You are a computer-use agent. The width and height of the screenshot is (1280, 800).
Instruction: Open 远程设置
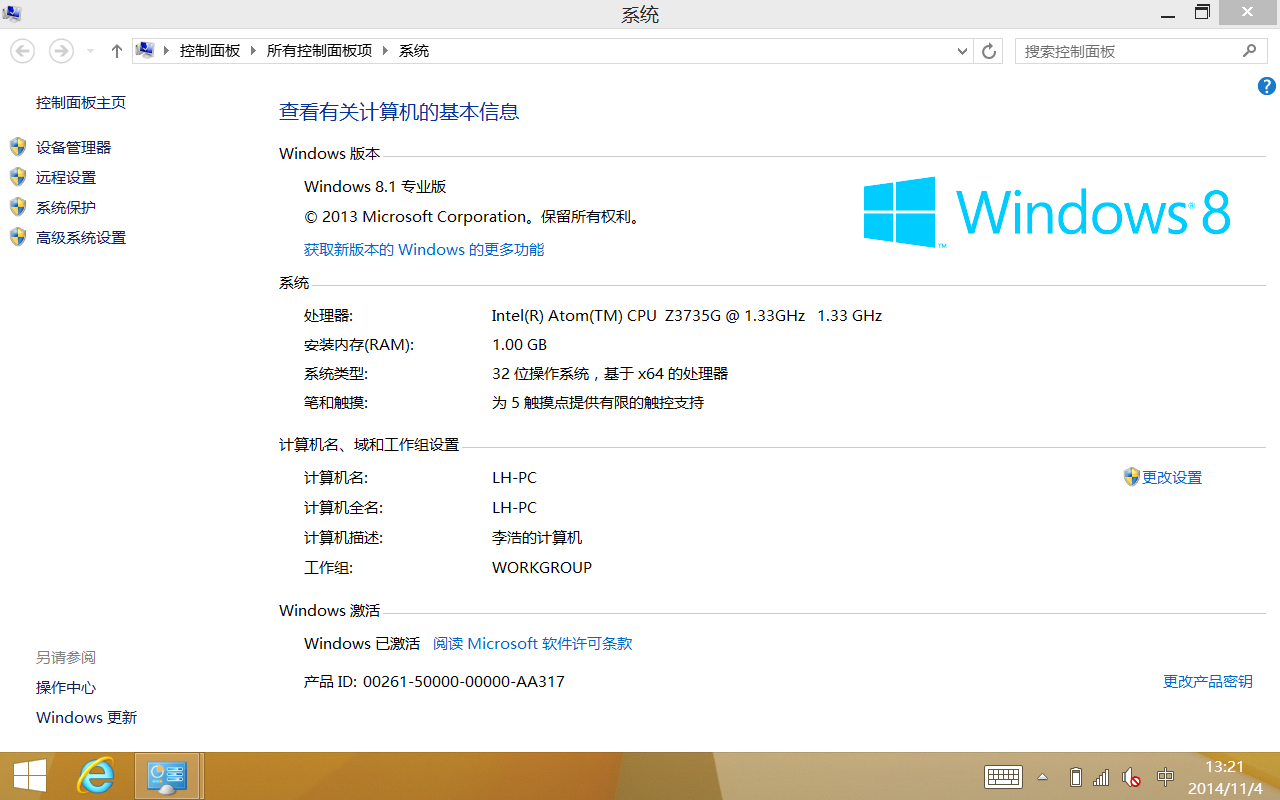tap(66, 178)
